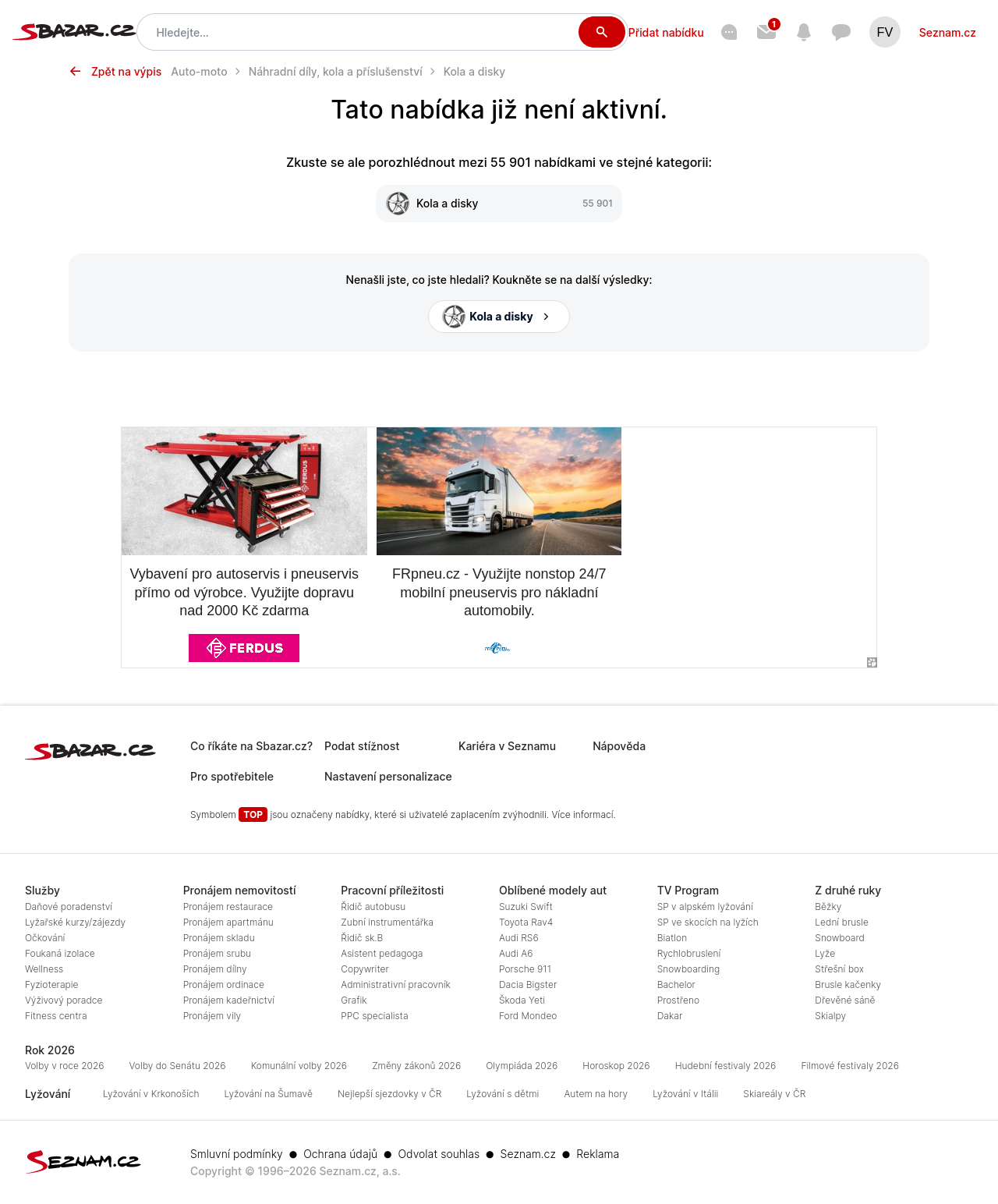The height and width of the screenshot is (1204, 998).
Task: Select Kola a disky category with 55 901
Action: (x=499, y=204)
